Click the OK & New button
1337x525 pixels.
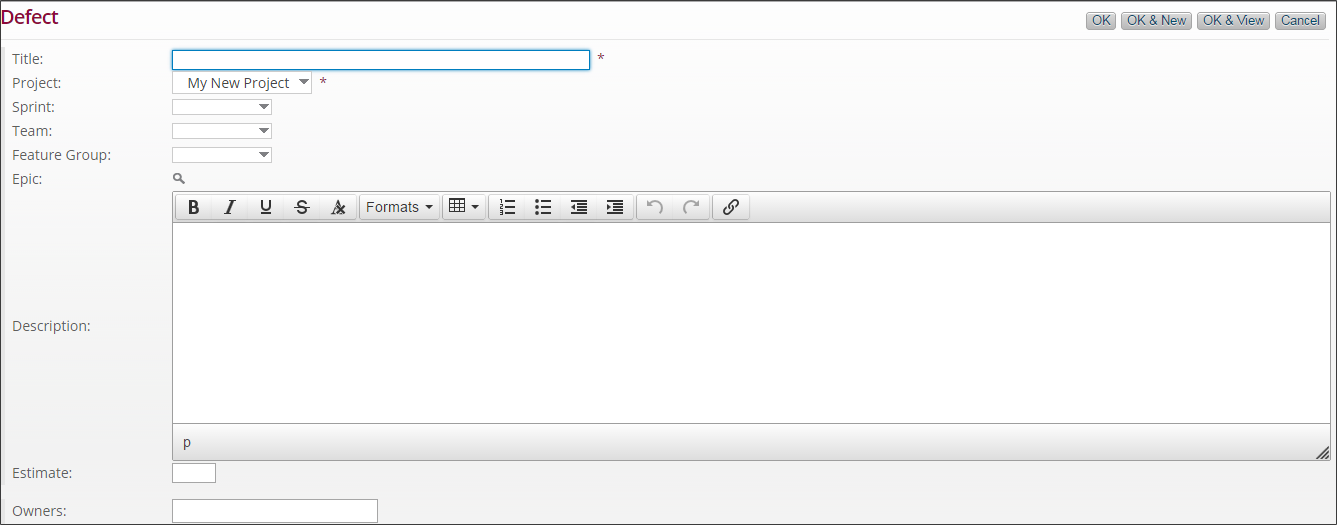[x=1156, y=21]
